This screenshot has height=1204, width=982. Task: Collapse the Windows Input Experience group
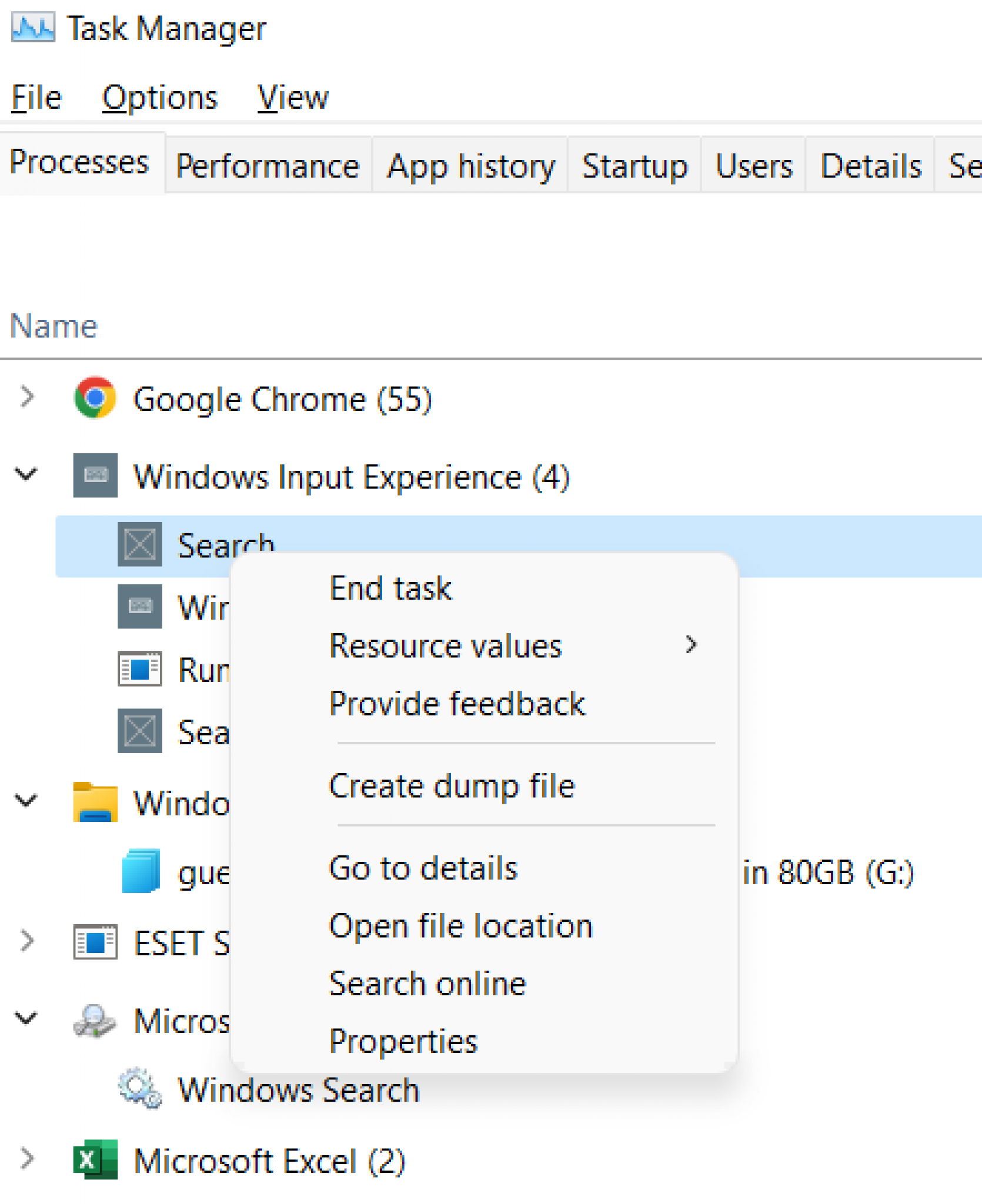[x=25, y=475]
